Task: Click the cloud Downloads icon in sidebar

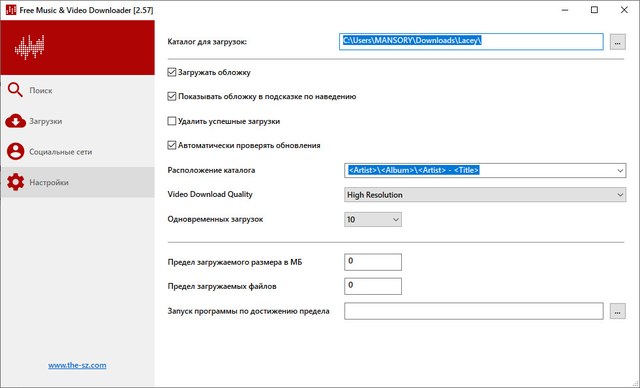Action: click(16, 121)
